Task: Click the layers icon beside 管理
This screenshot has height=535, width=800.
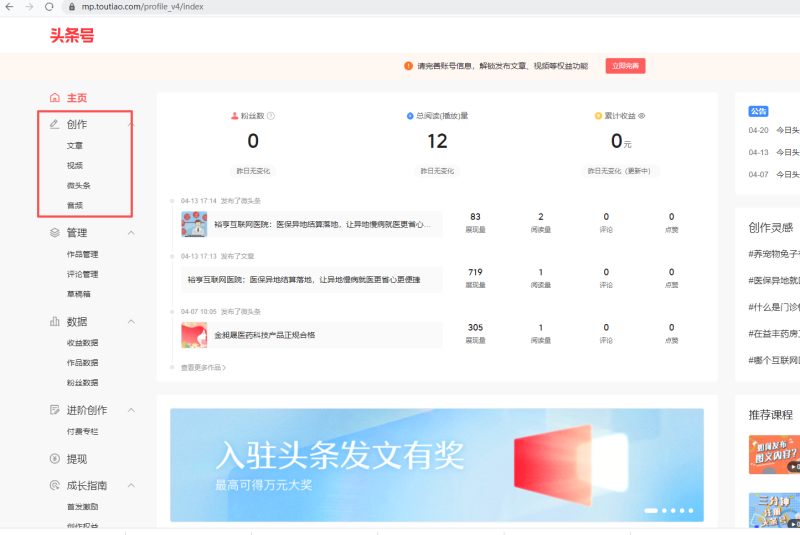Action: coord(55,233)
